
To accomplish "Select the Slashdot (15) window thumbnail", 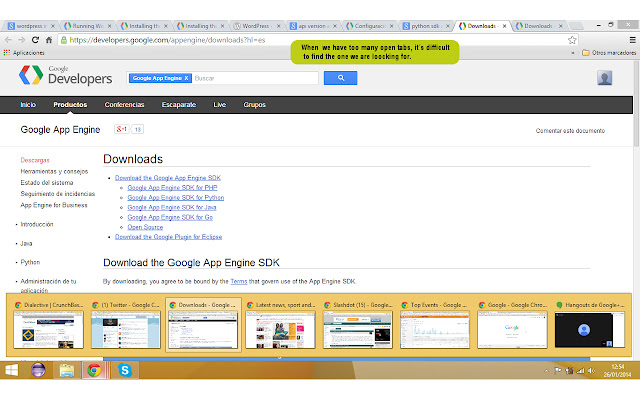I will pyautogui.click(x=358, y=325).
